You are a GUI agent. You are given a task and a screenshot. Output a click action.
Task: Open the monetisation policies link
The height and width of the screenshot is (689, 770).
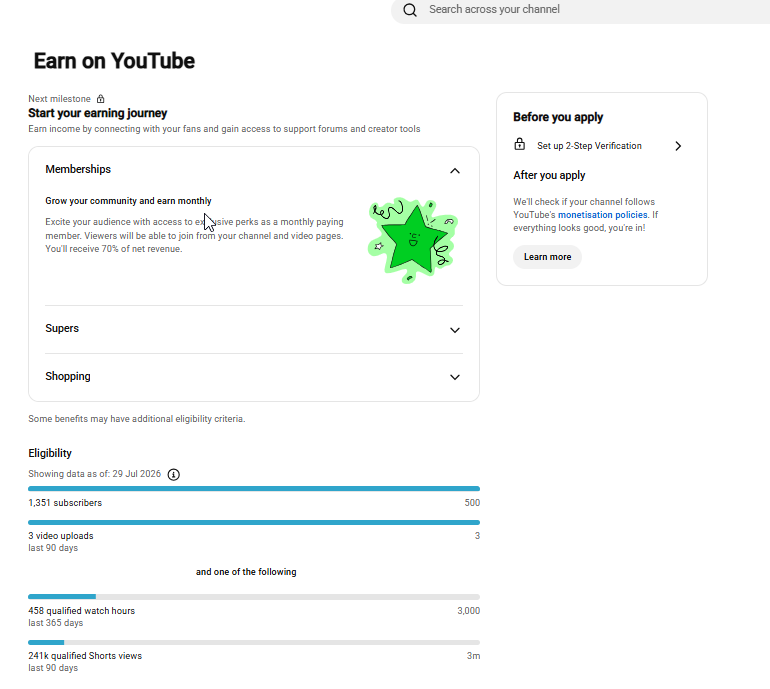[x=603, y=215]
